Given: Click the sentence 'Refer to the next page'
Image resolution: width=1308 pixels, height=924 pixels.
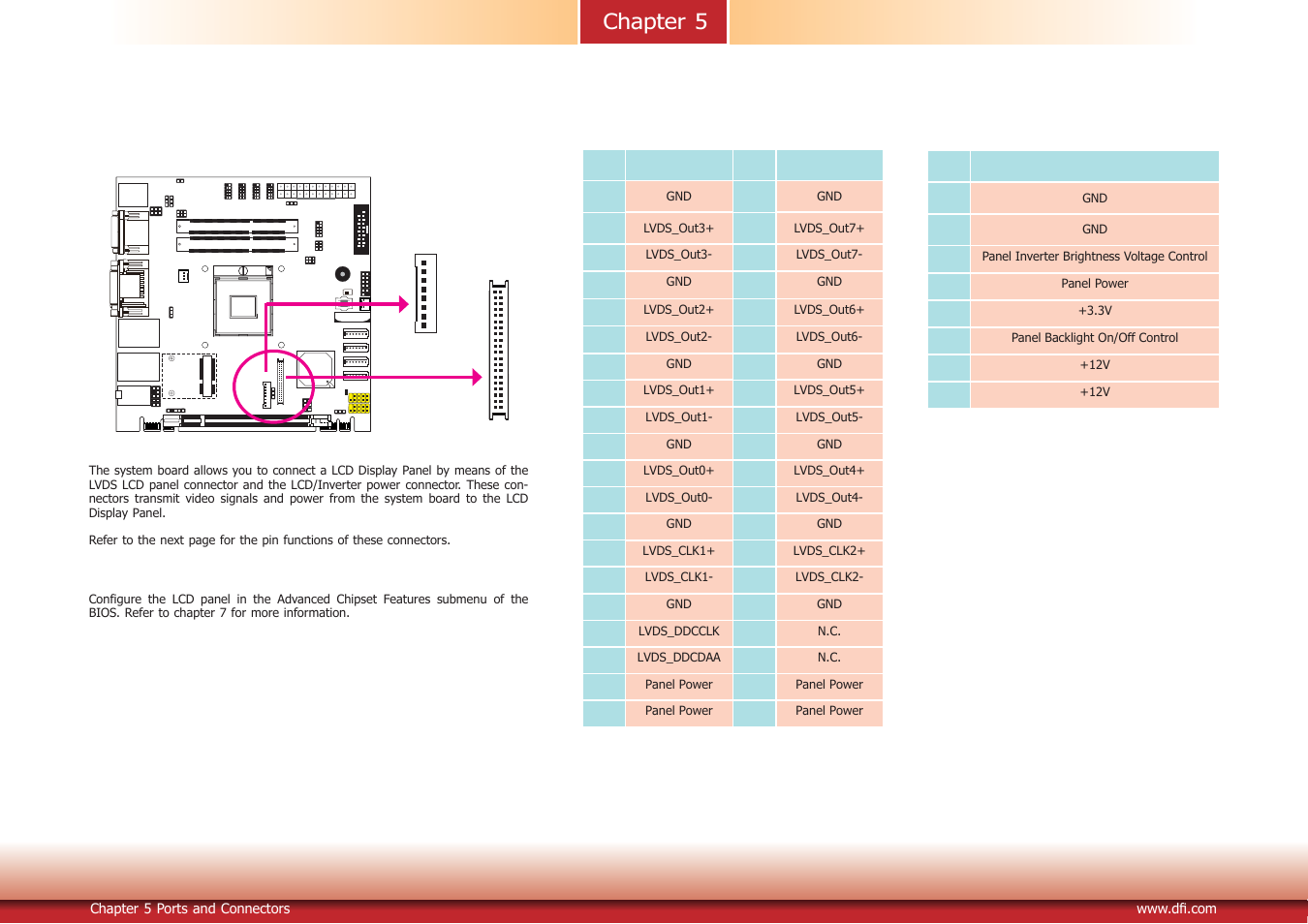Looking at the screenshot, I should point(269,540).
